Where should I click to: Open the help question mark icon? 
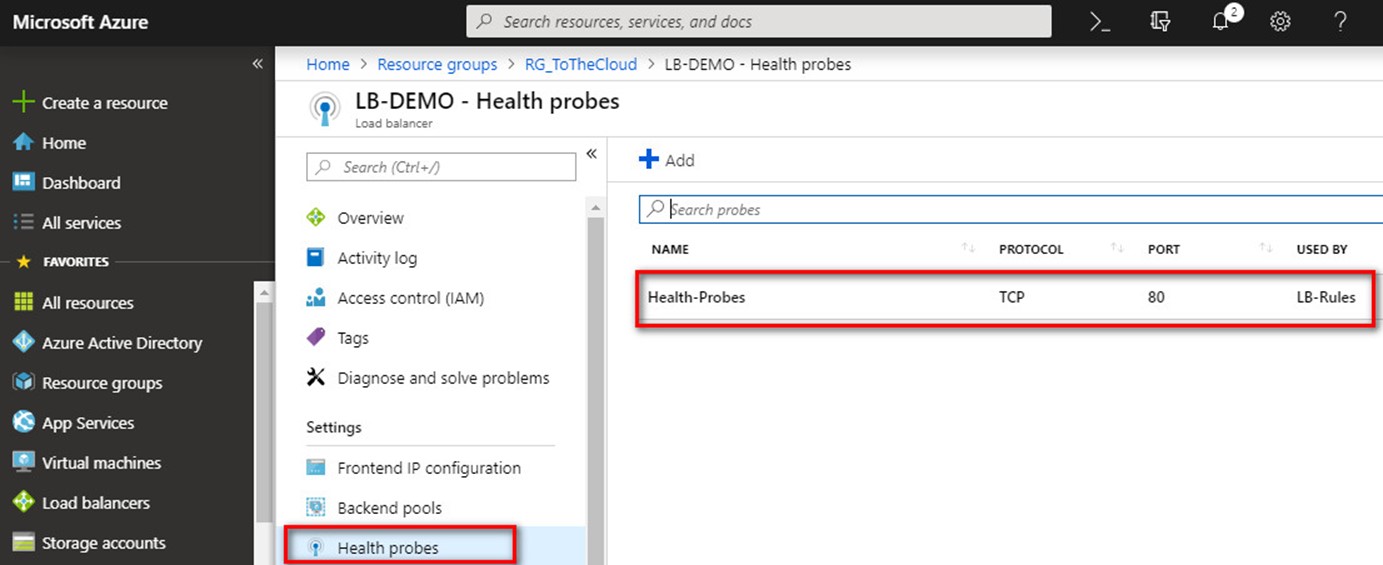click(1341, 22)
